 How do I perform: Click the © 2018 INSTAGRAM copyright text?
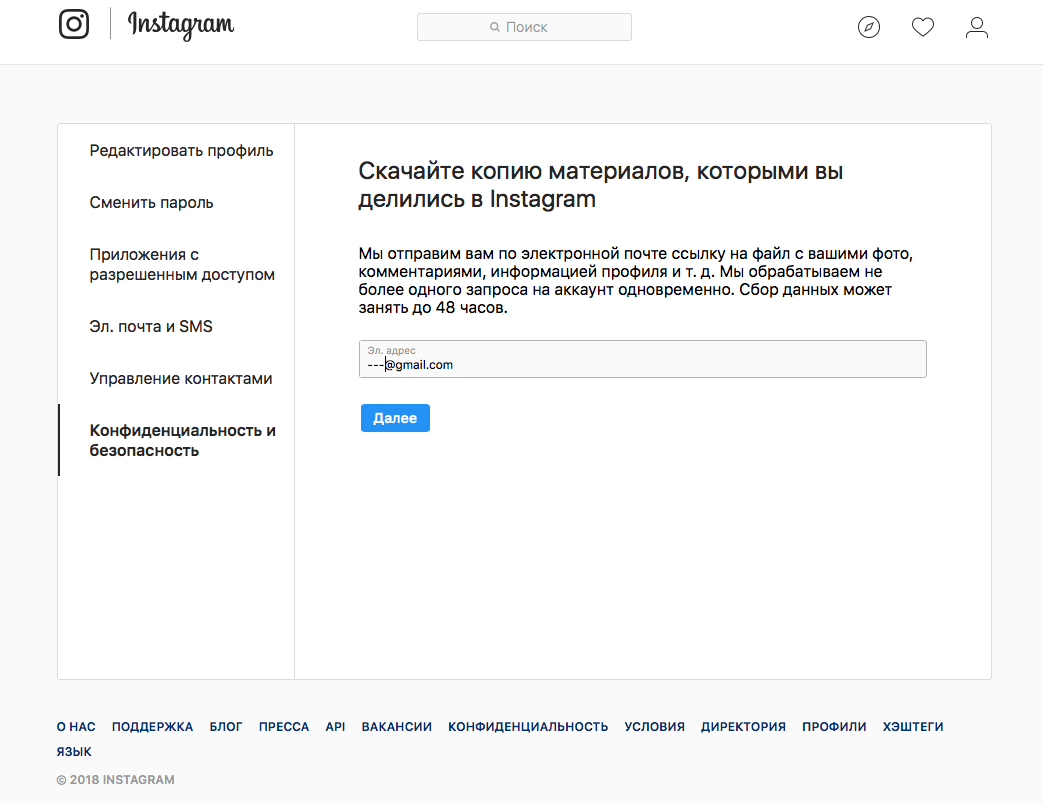[x=116, y=780]
